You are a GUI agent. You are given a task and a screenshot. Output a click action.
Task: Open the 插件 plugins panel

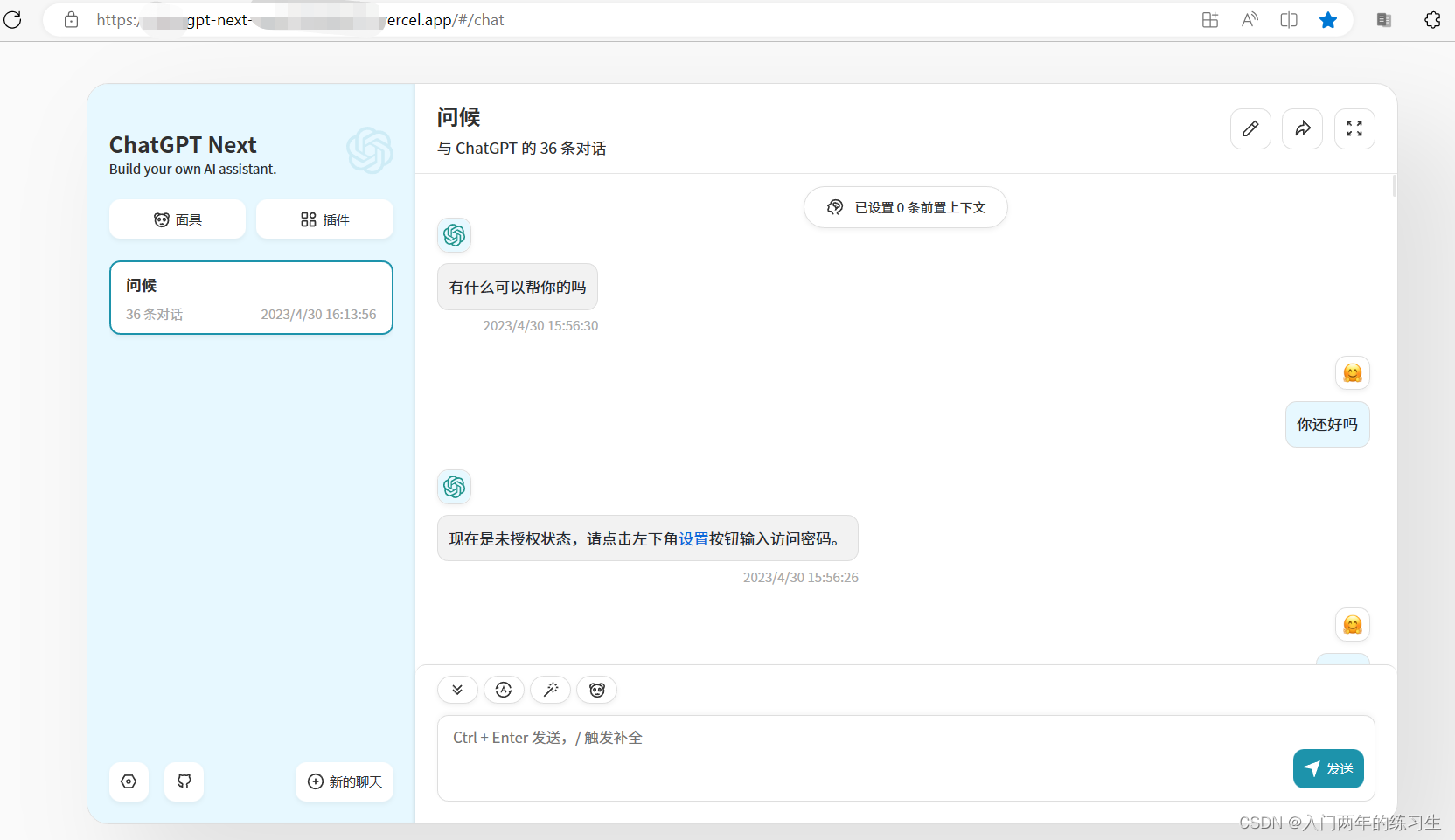(324, 219)
